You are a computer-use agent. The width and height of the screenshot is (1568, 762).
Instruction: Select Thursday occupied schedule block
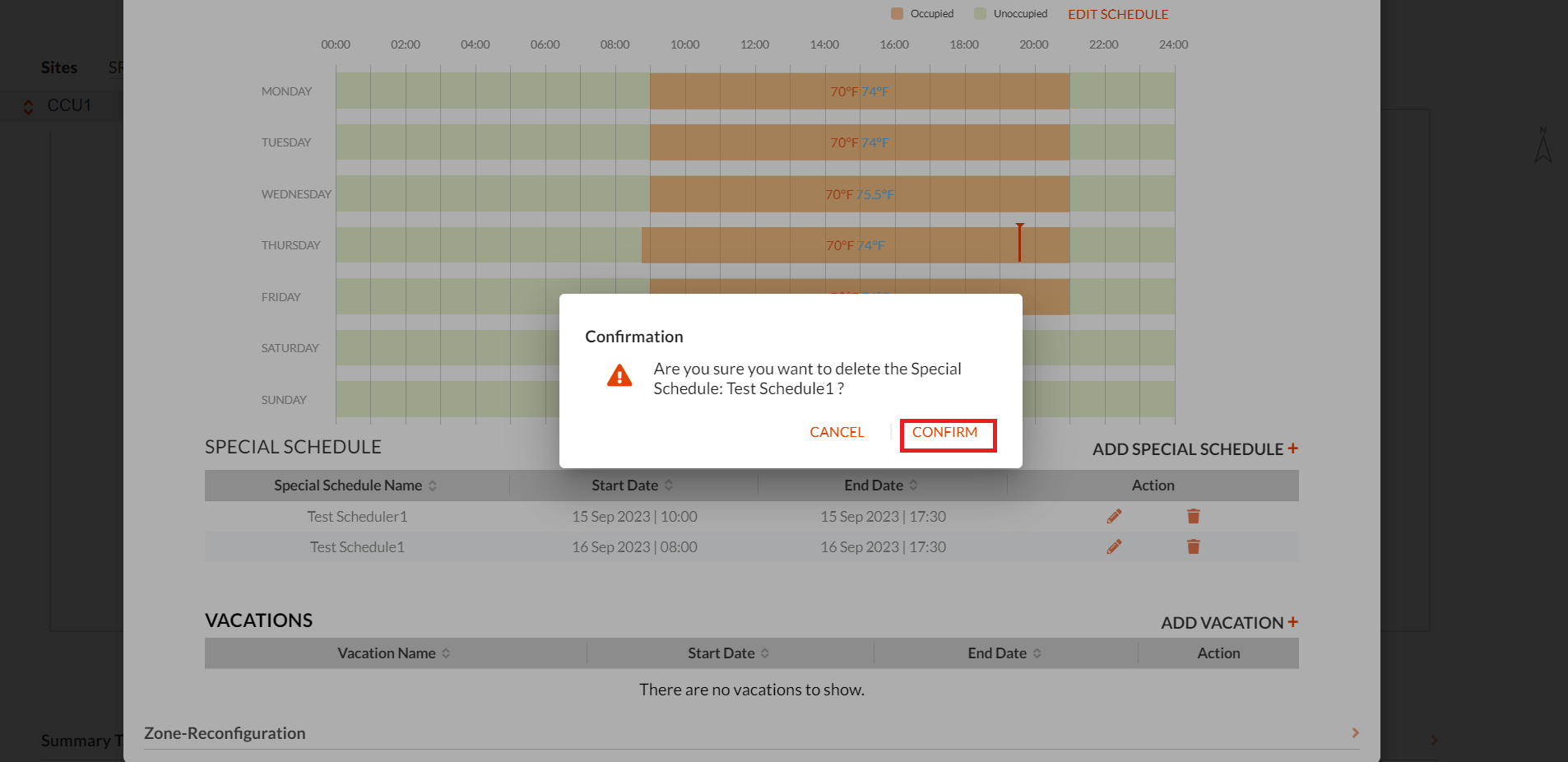coord(856,245)
